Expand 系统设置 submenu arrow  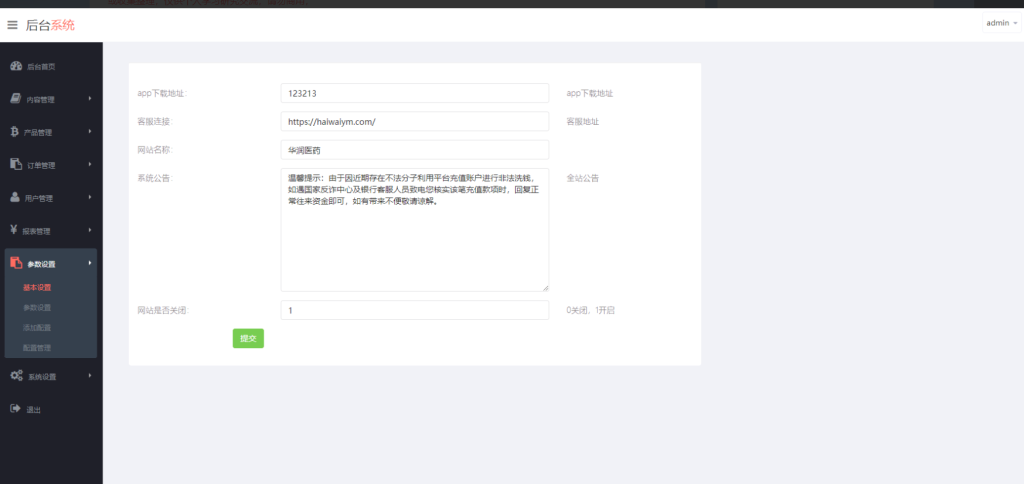click(x=89, y=376)
